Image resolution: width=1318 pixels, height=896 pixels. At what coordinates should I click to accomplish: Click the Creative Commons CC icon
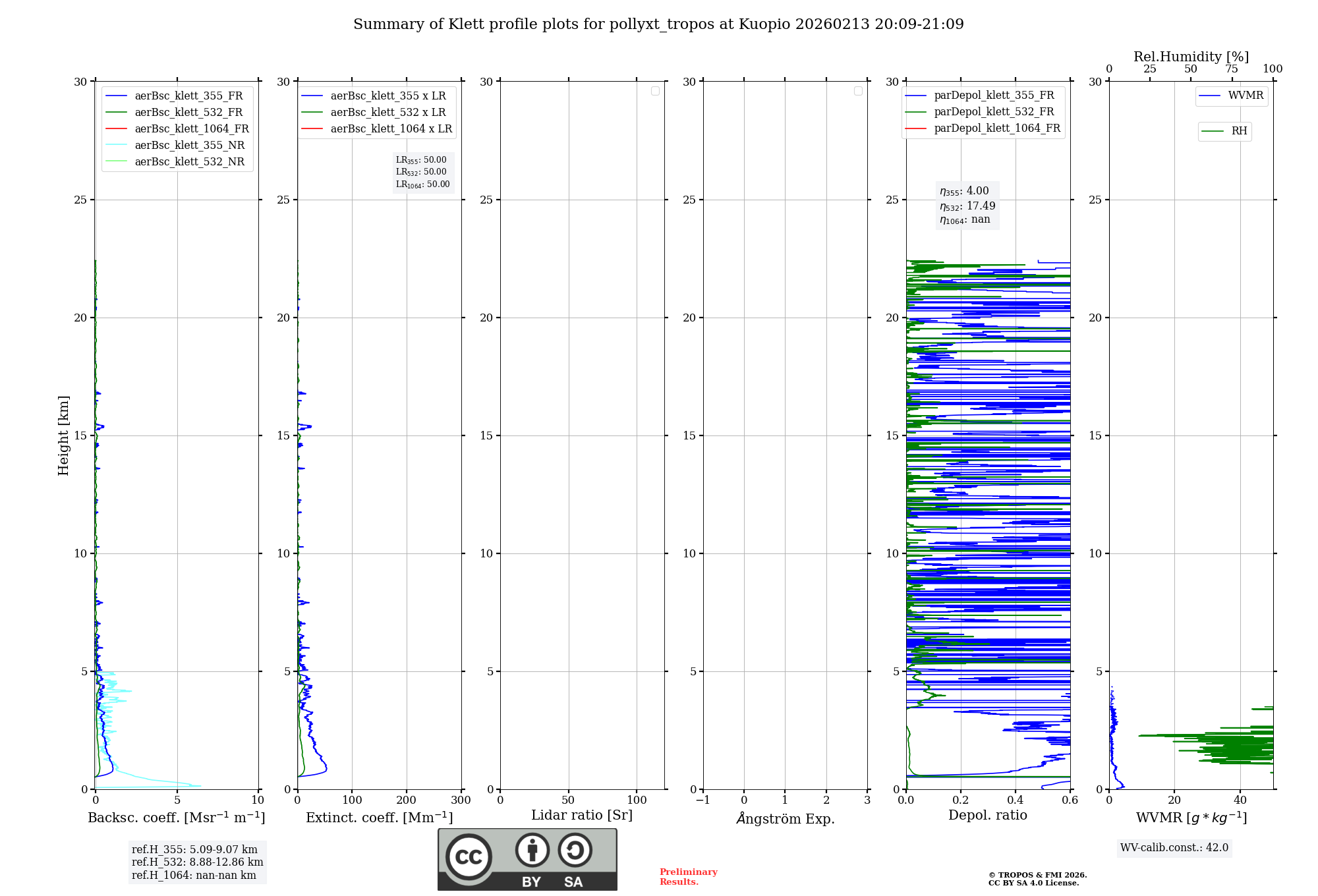point(469,856)
